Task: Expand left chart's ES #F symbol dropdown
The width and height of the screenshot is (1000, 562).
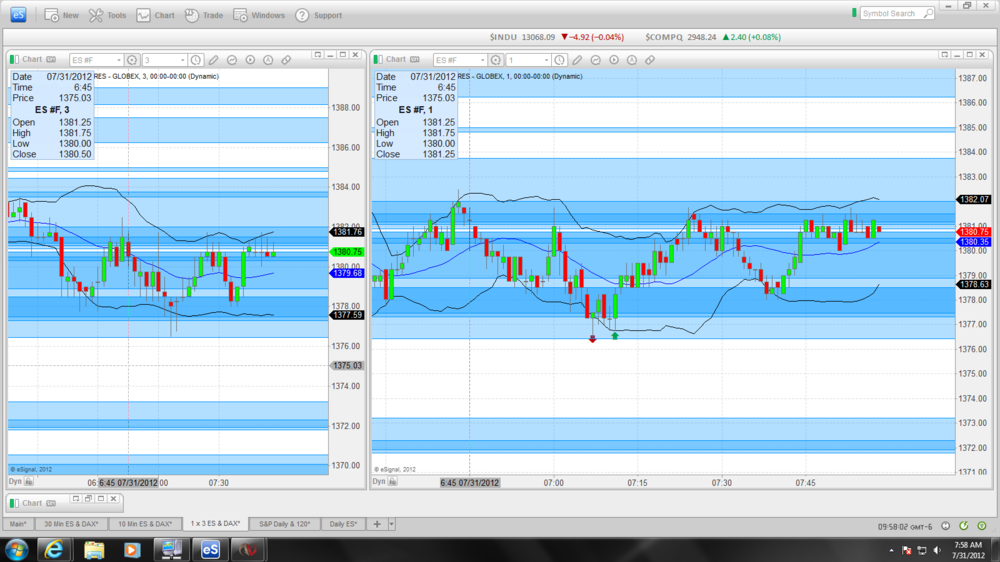Action: pyautogui.click(x=119, y=60)
